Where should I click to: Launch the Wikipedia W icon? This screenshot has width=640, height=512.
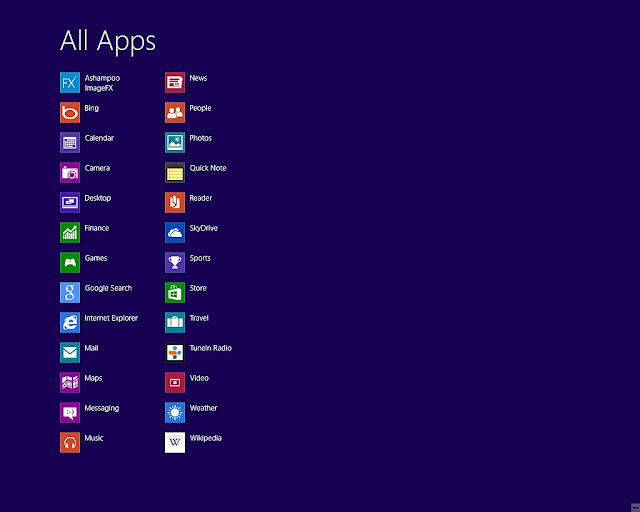click(x=175, y=443)
